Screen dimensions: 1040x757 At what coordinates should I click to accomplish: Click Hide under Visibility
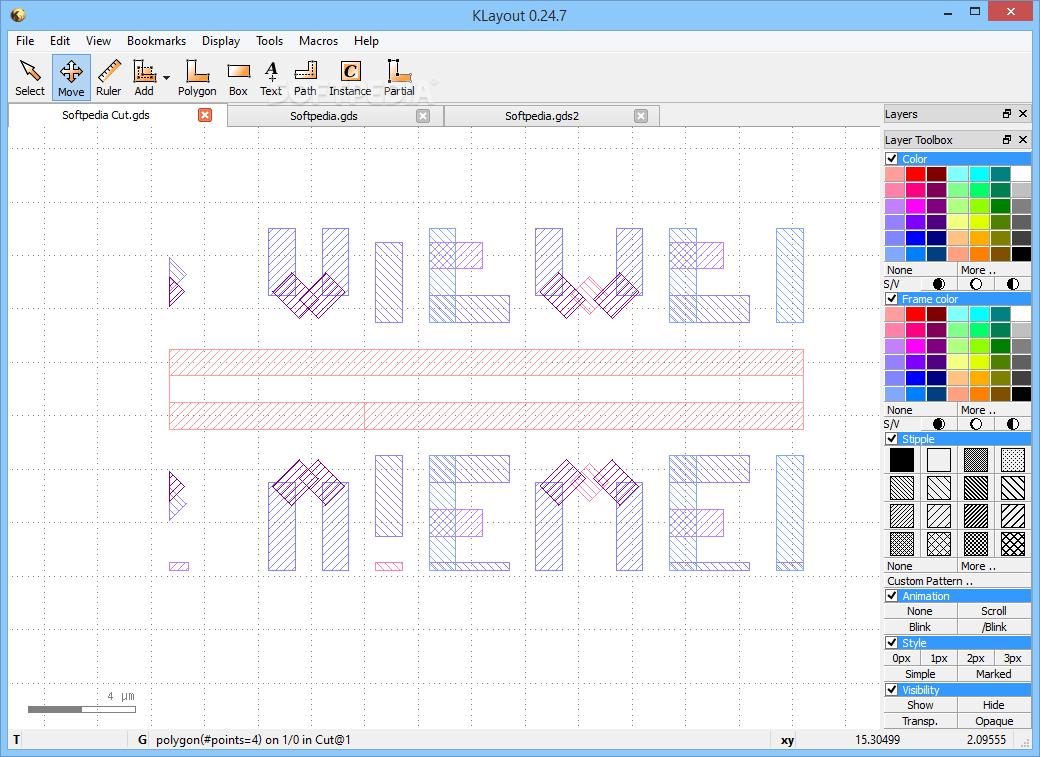tap(994, 705)
